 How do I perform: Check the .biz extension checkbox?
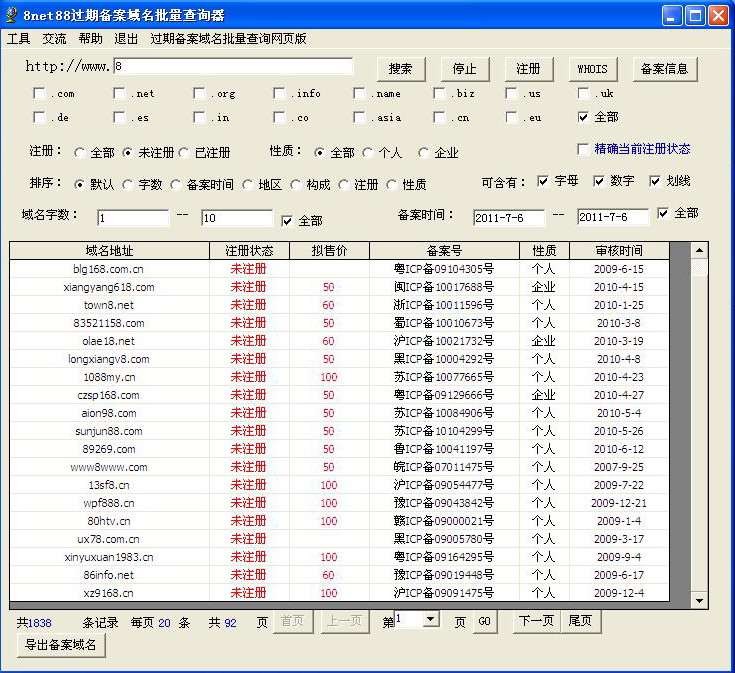tap(440, 93)
